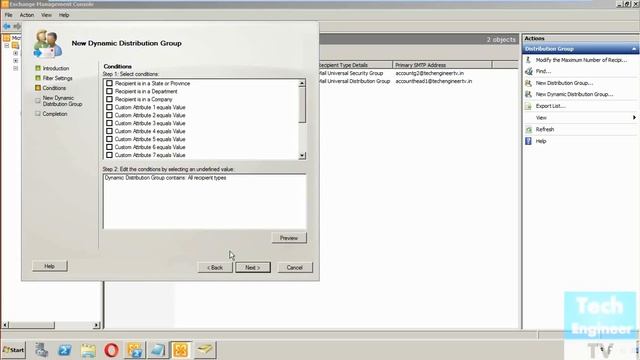Open Help in Actions pane

coord(541,141)
